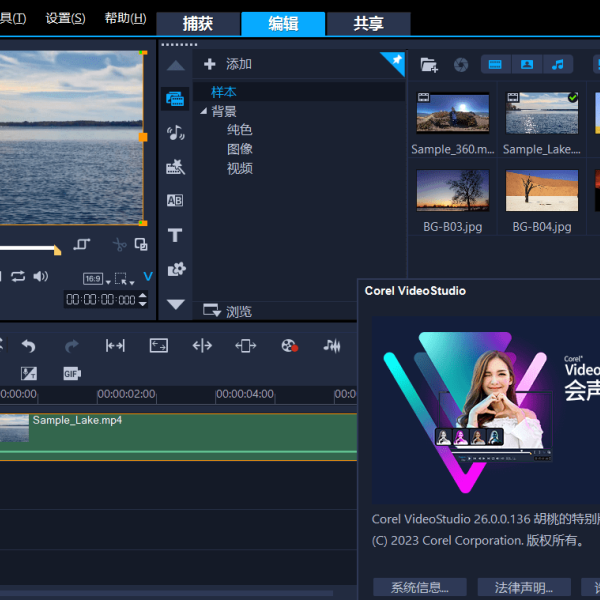Toggle show photos filter button
600x600 pixels.
click(x=527, y=64)
